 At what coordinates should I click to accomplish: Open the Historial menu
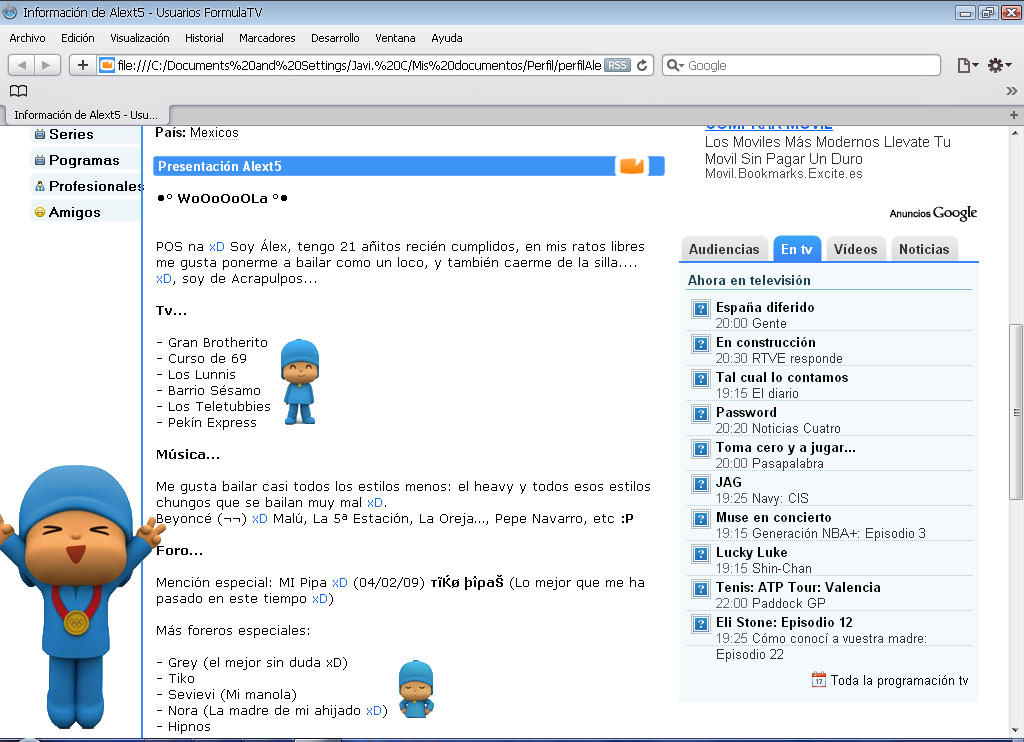pos(204,38)
